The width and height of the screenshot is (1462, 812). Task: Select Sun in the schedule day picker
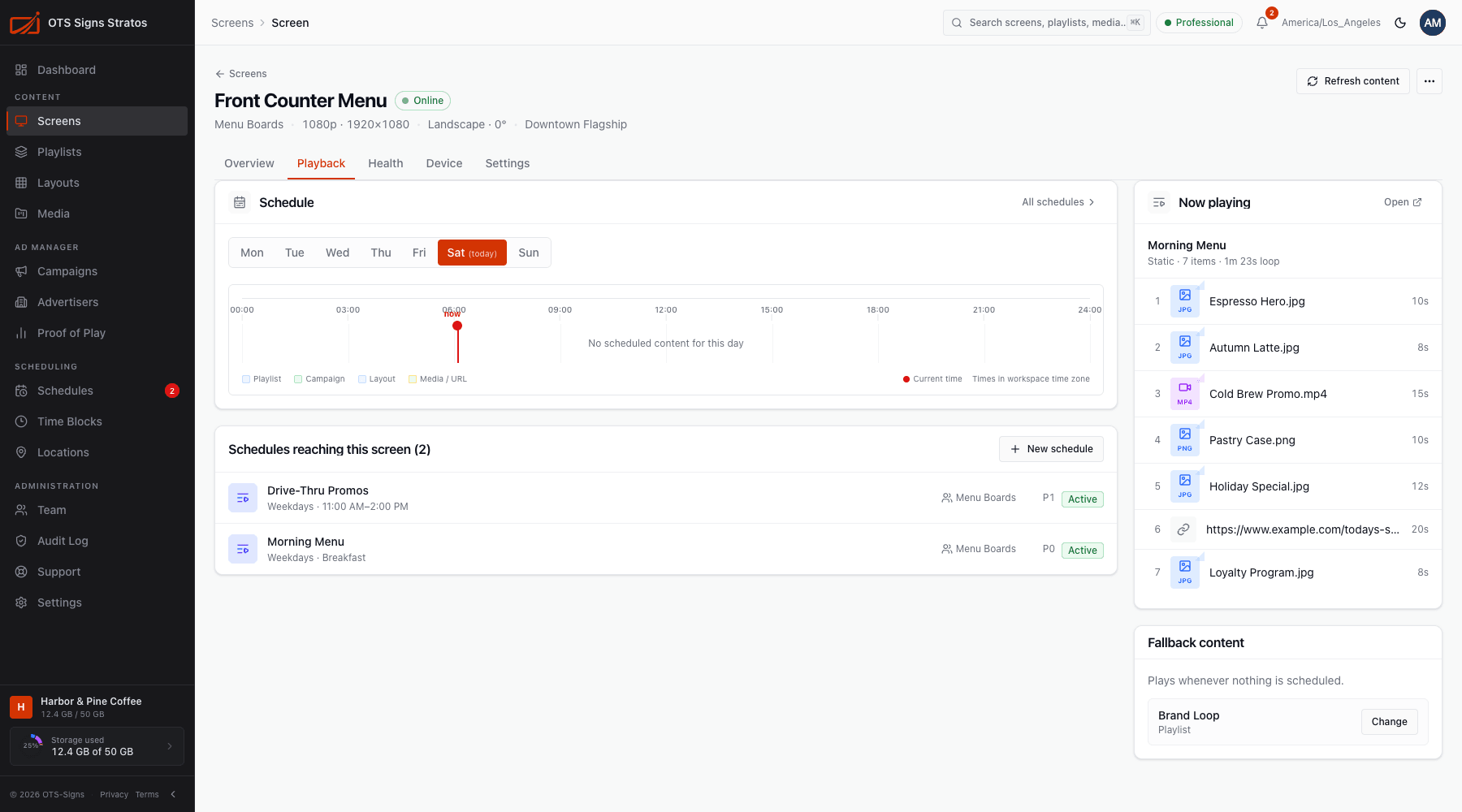coord(529,253)
